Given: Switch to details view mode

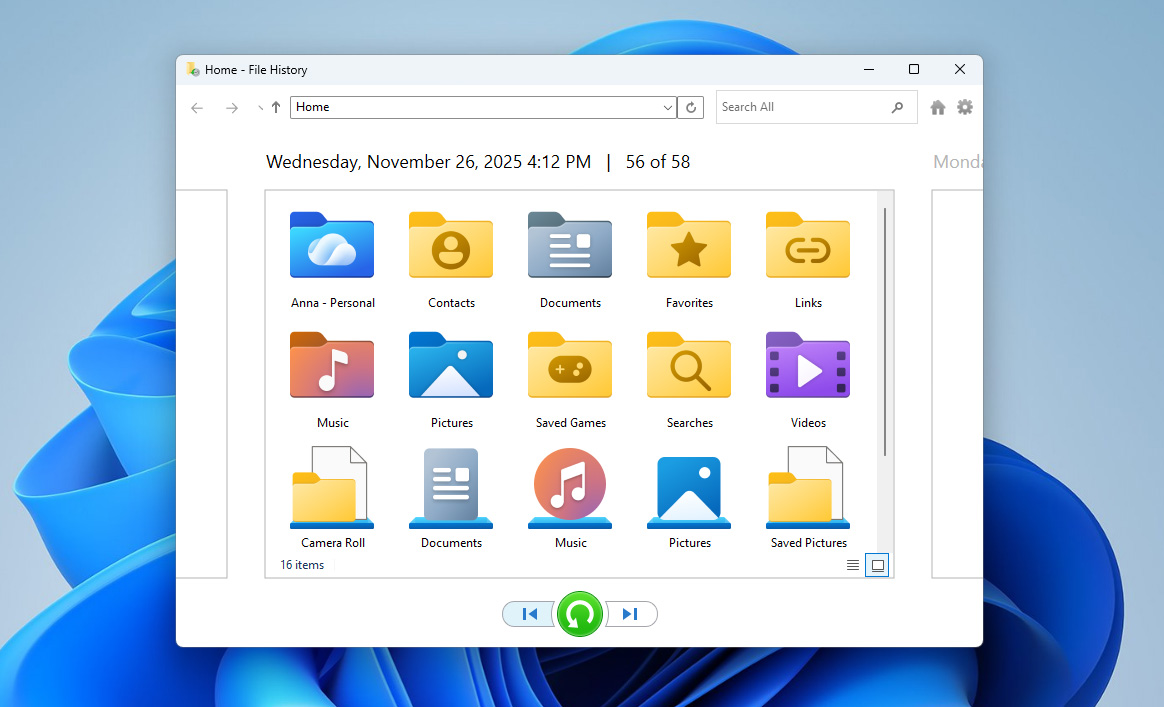Looking at the screenshot, I should point(851,564).
